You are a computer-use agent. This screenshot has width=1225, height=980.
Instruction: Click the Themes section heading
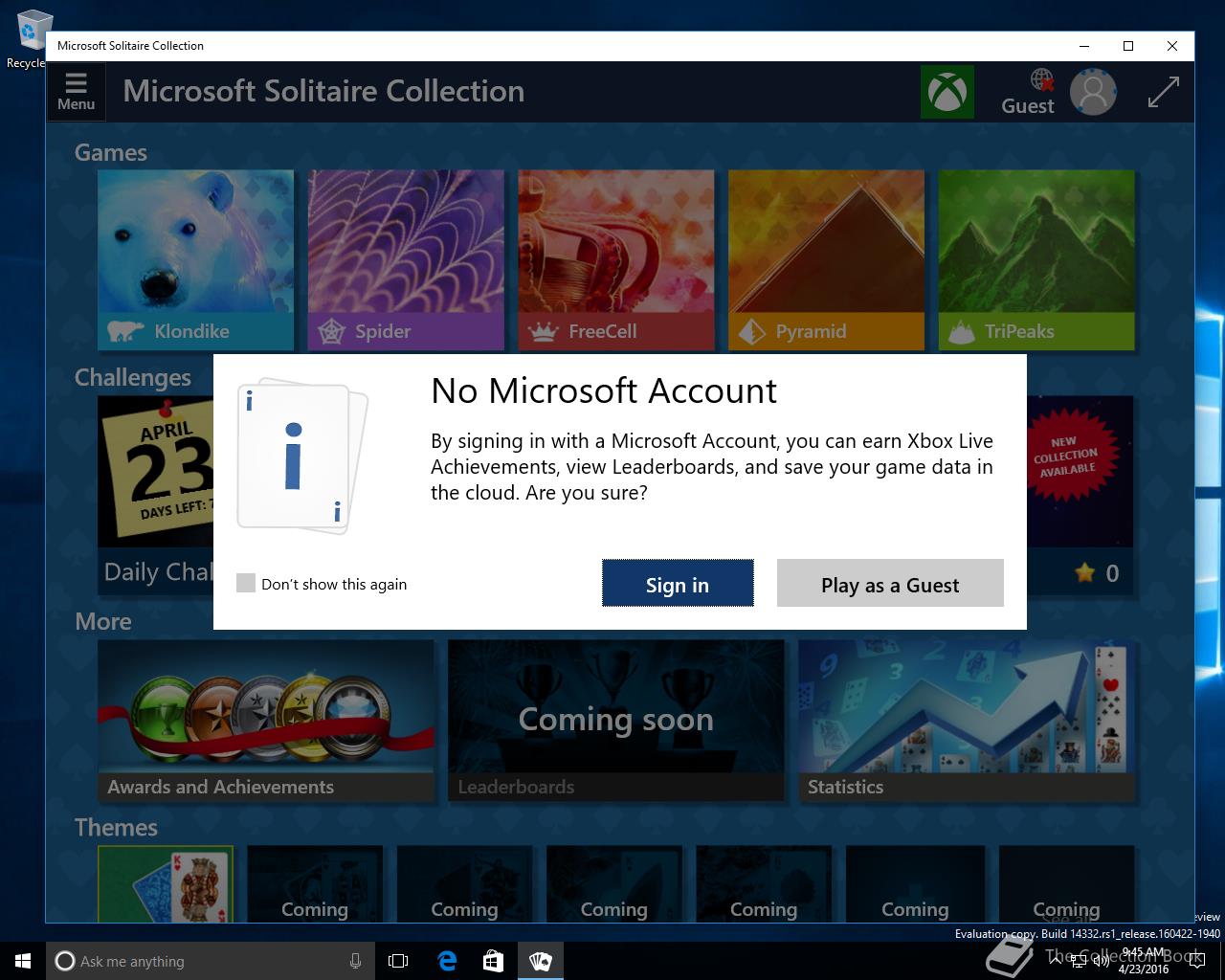(x=116, y=828)
